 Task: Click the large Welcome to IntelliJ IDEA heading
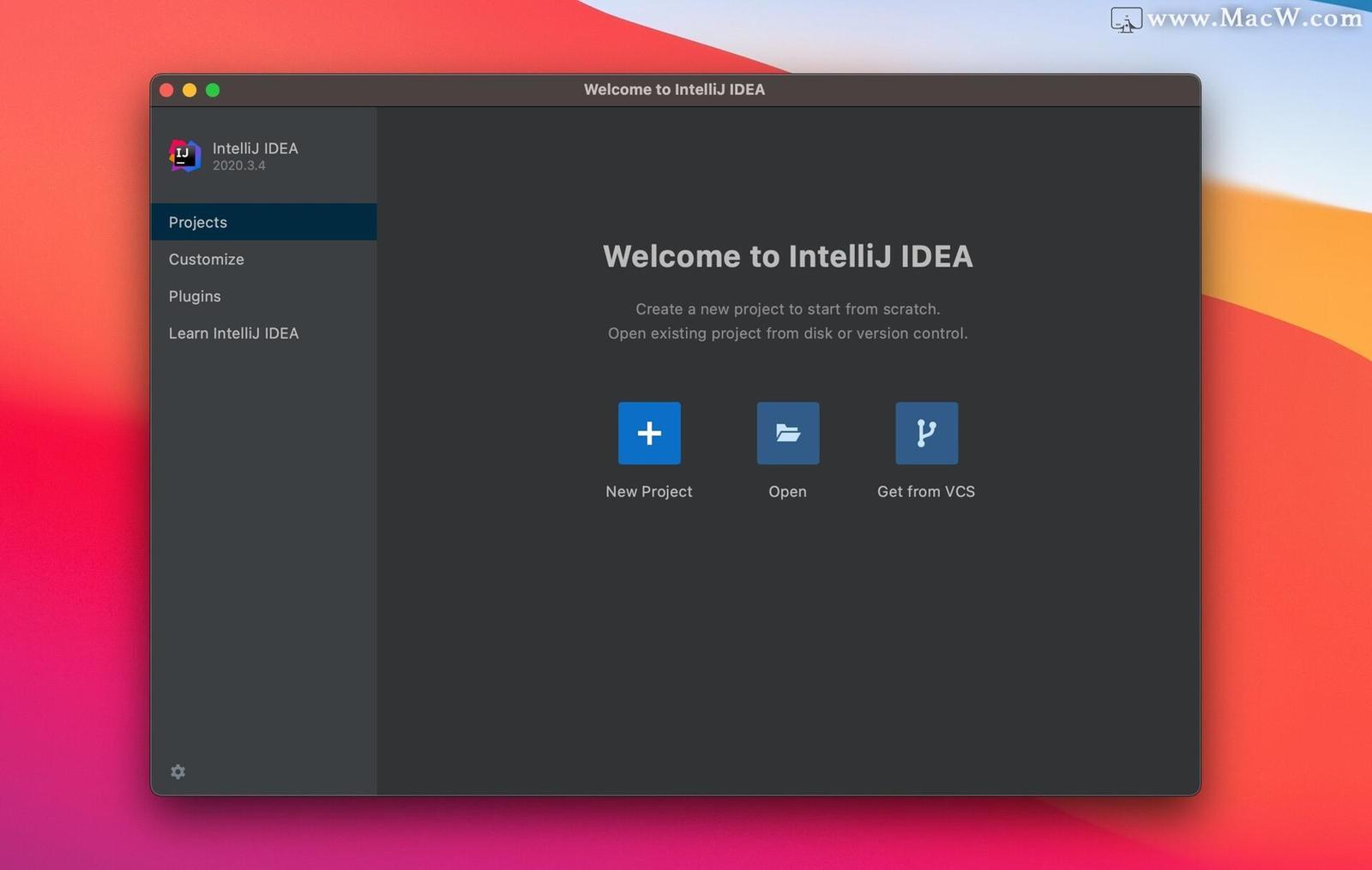[788, 256]
